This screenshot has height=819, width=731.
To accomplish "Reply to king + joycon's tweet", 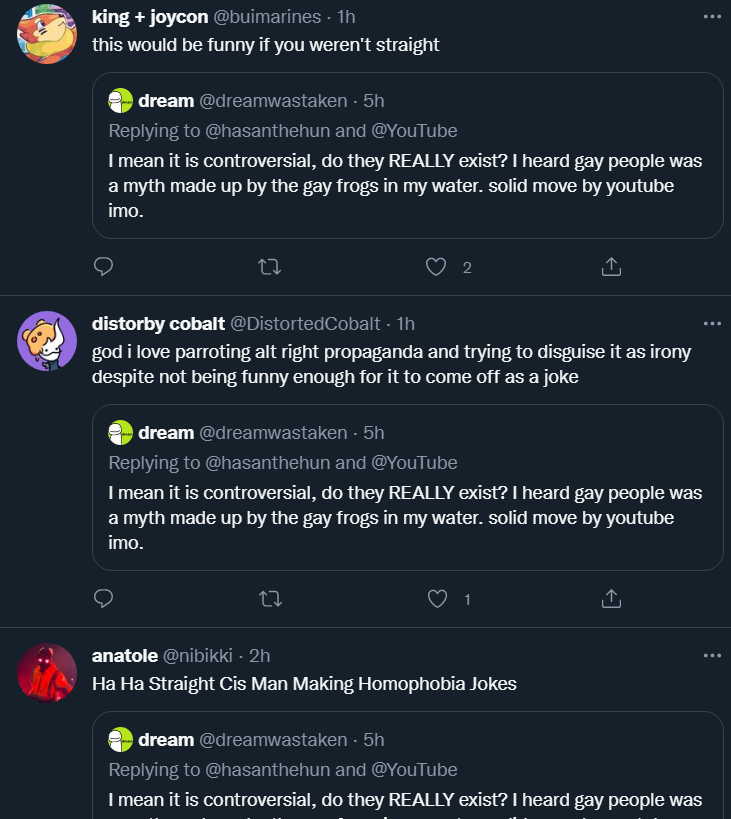I will 103,267.
